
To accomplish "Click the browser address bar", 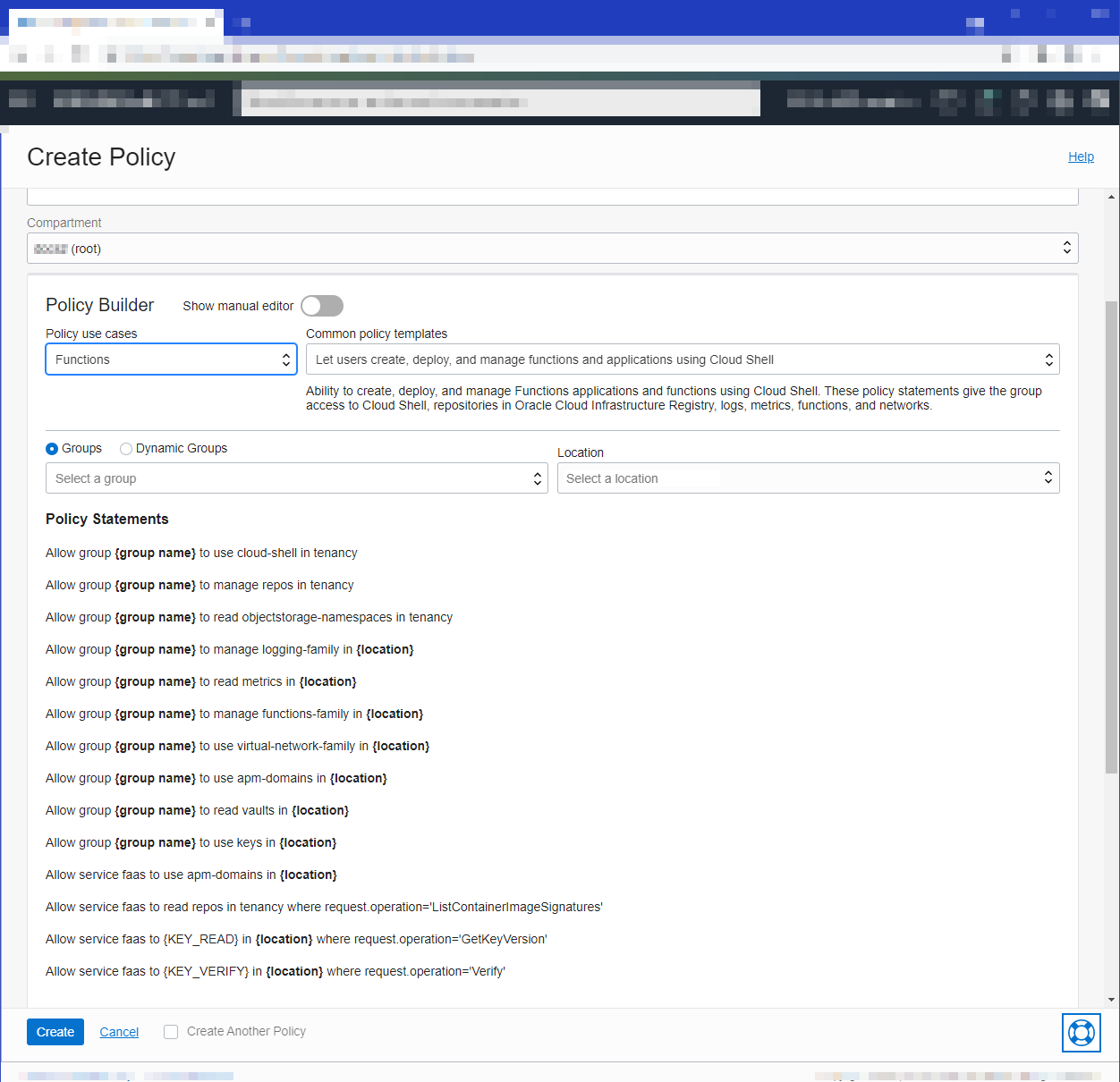I will [x=500, y=98].
